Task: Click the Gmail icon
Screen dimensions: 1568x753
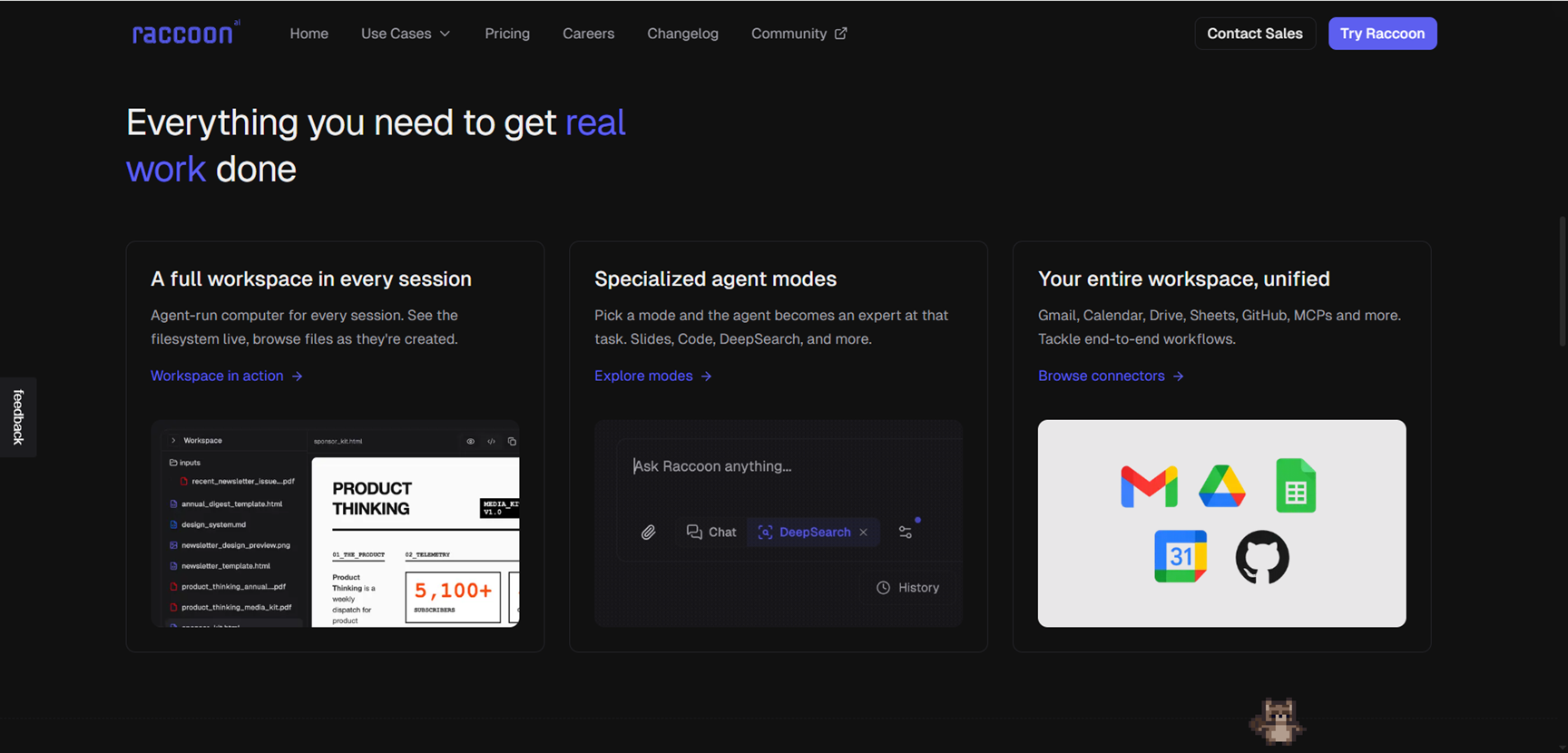Action: 1149,486
